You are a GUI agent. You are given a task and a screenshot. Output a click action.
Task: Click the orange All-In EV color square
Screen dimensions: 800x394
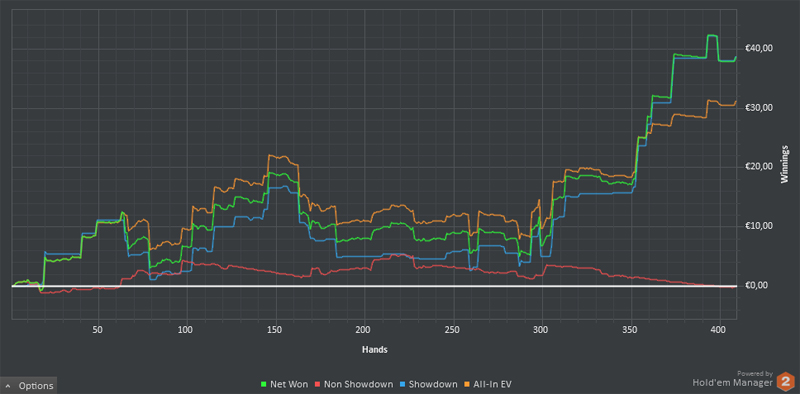coord(466,385)
